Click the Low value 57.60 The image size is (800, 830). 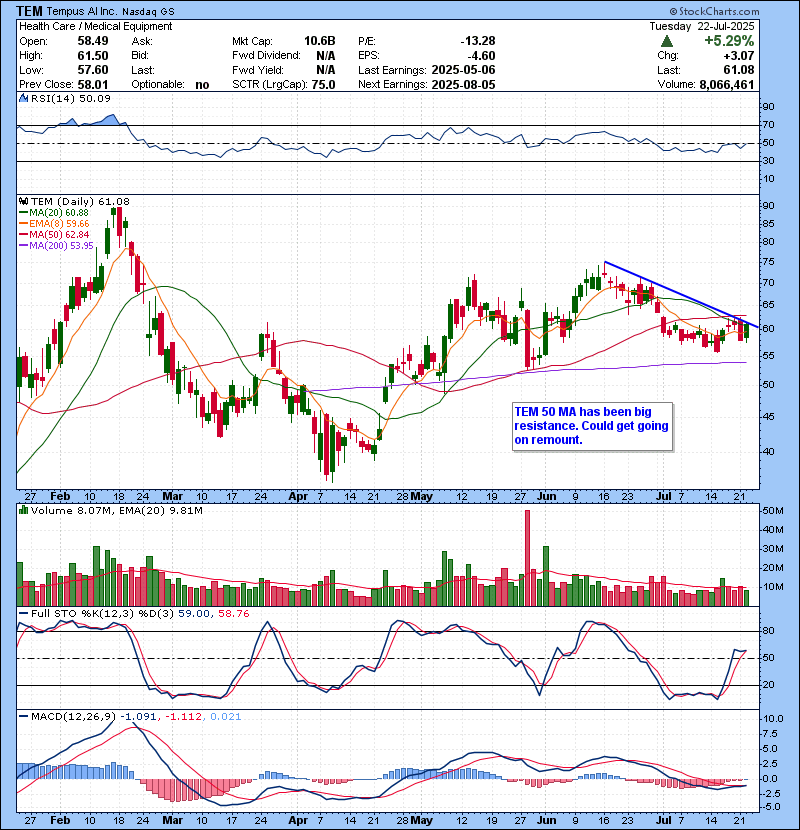tap(93, 70)
